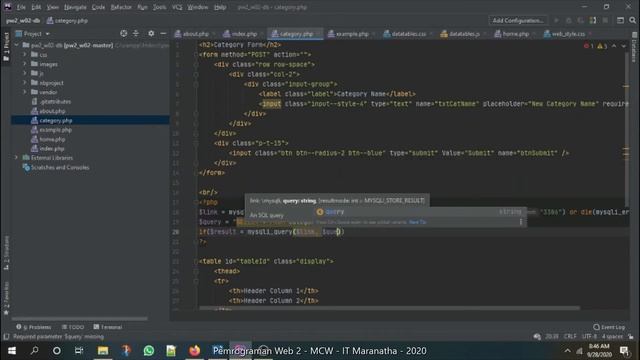Go to next highlighted error arrow

(x=624, y=46)
